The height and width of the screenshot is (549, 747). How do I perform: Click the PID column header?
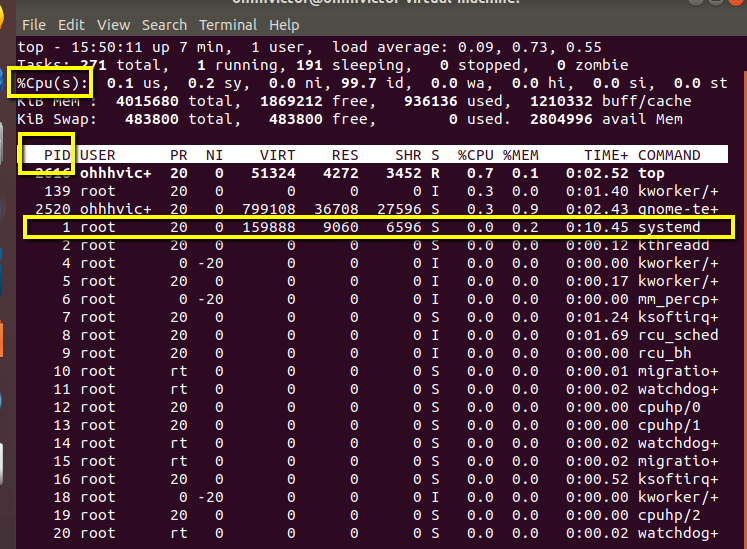57,155
